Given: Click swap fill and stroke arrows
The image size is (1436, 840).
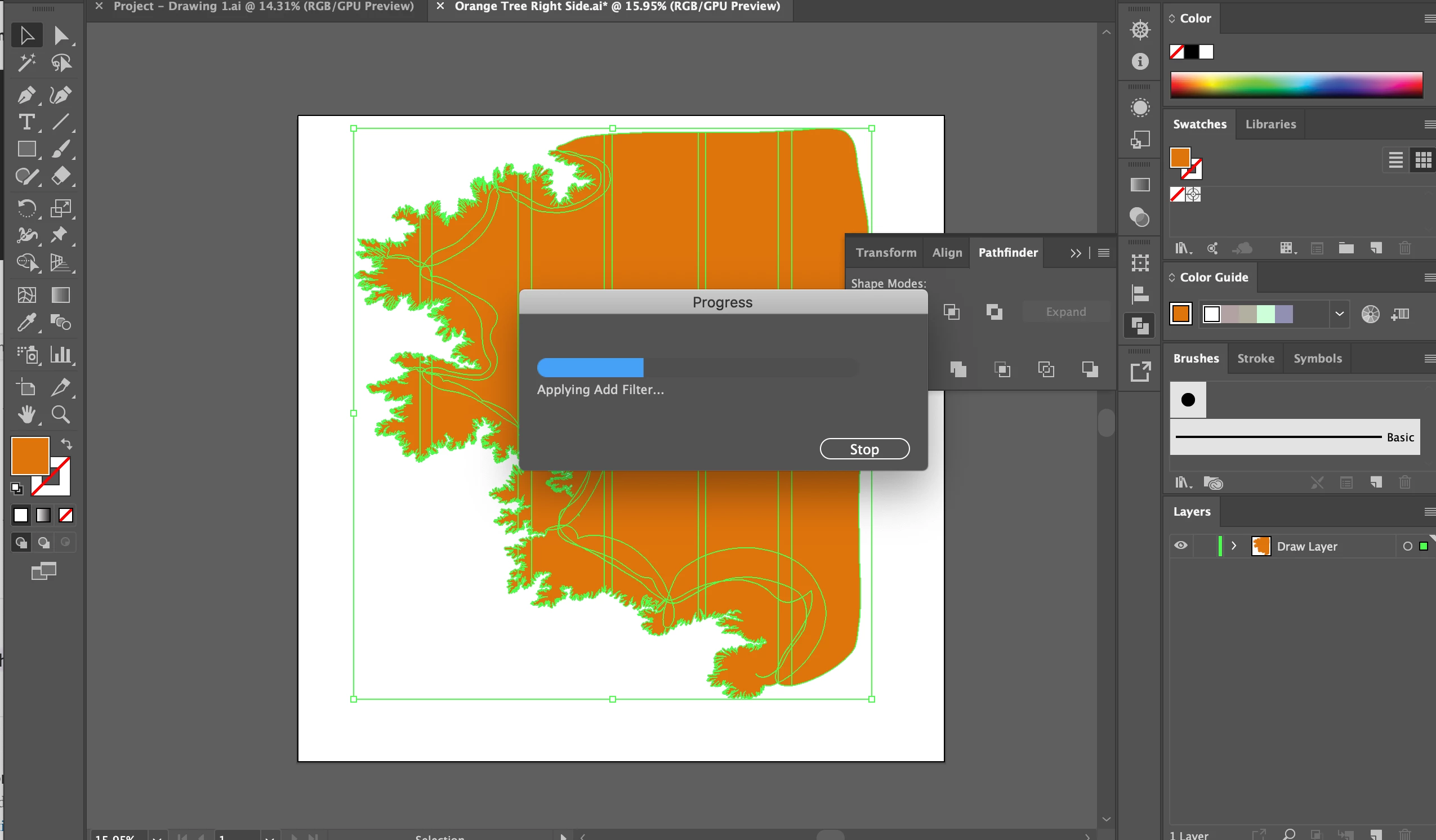Looking at the screenshot, I should 66,444.
